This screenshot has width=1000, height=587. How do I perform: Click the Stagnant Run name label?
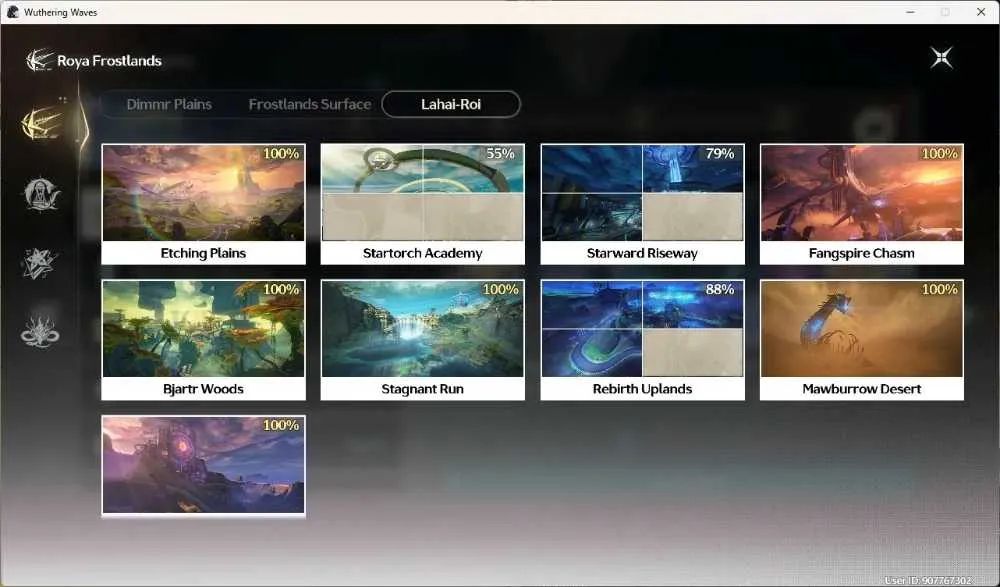tap(423, 389)
